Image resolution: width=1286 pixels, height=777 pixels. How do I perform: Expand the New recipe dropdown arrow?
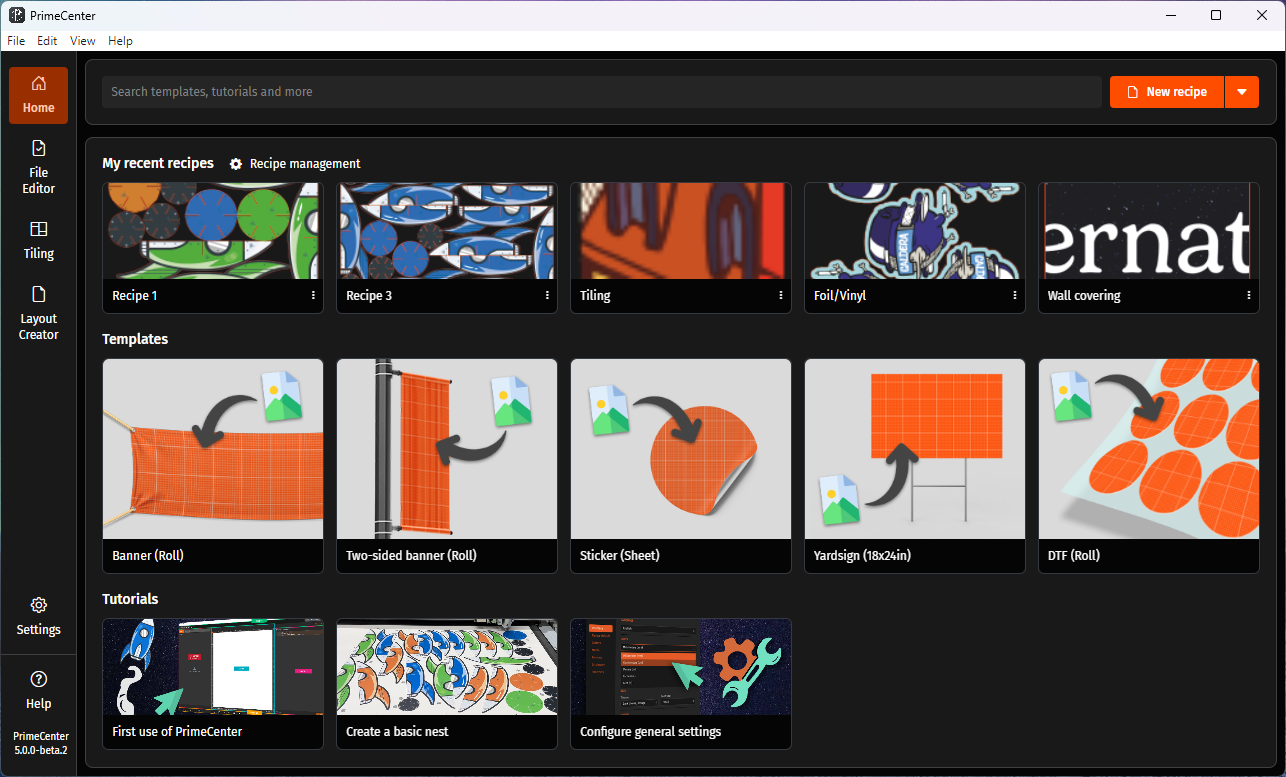(1242, 92)
